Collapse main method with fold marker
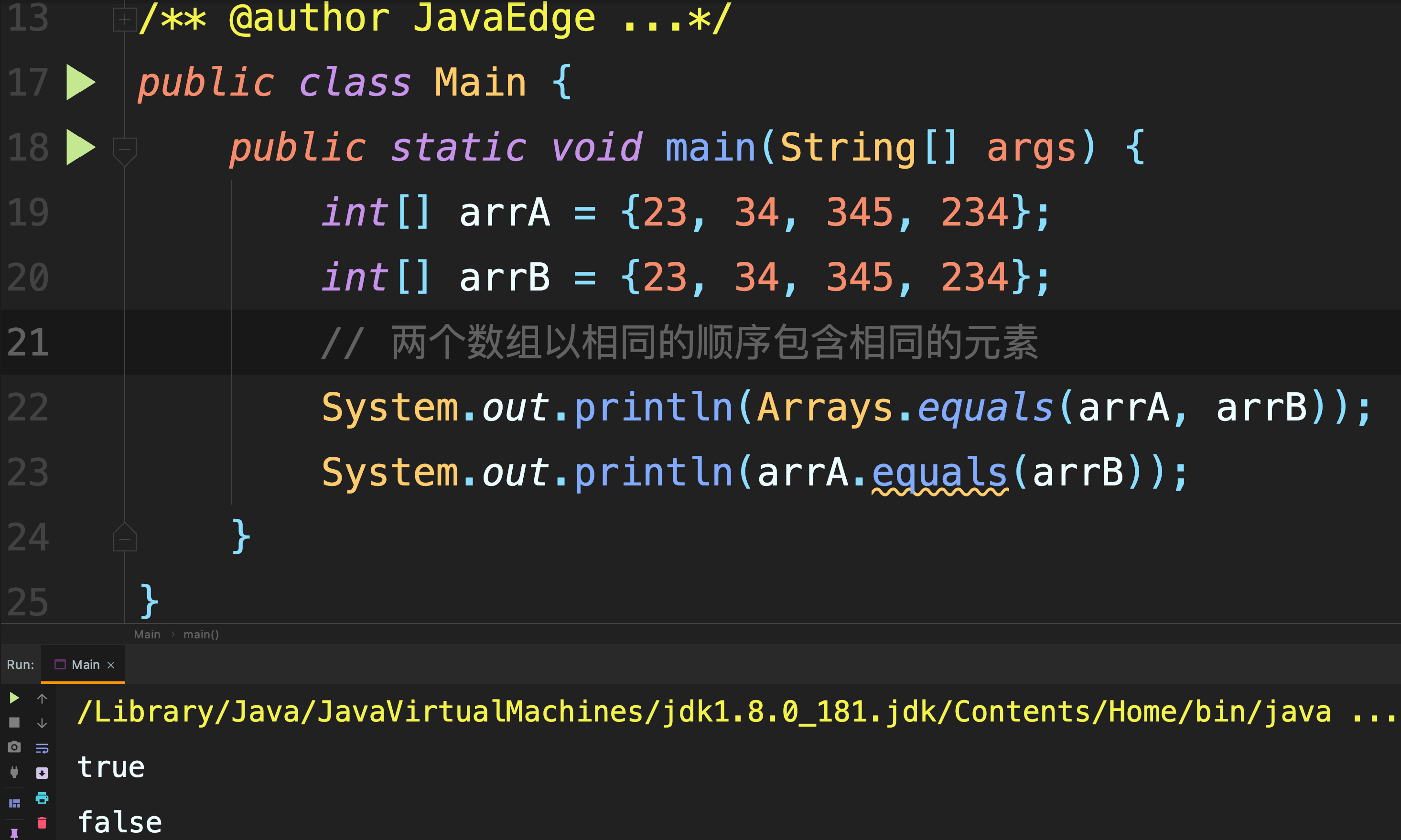 click(125, 150)
